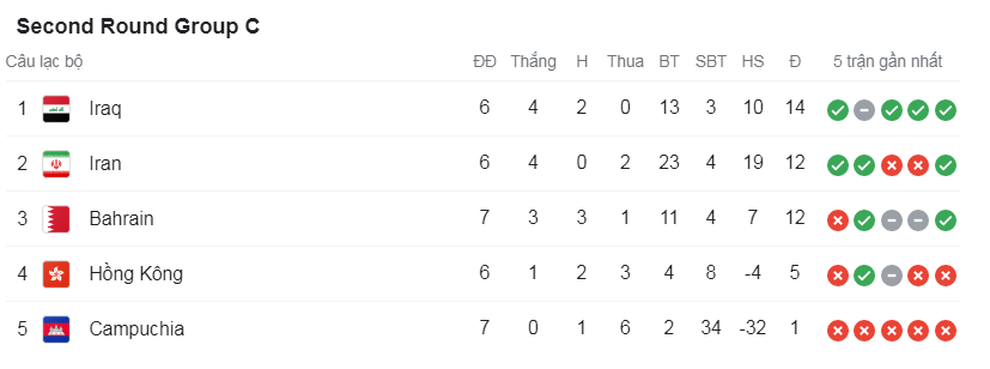Viewport: 990px width, 369px height.
Task: Select Iran's first red loss icon
Action: (892, 166)
